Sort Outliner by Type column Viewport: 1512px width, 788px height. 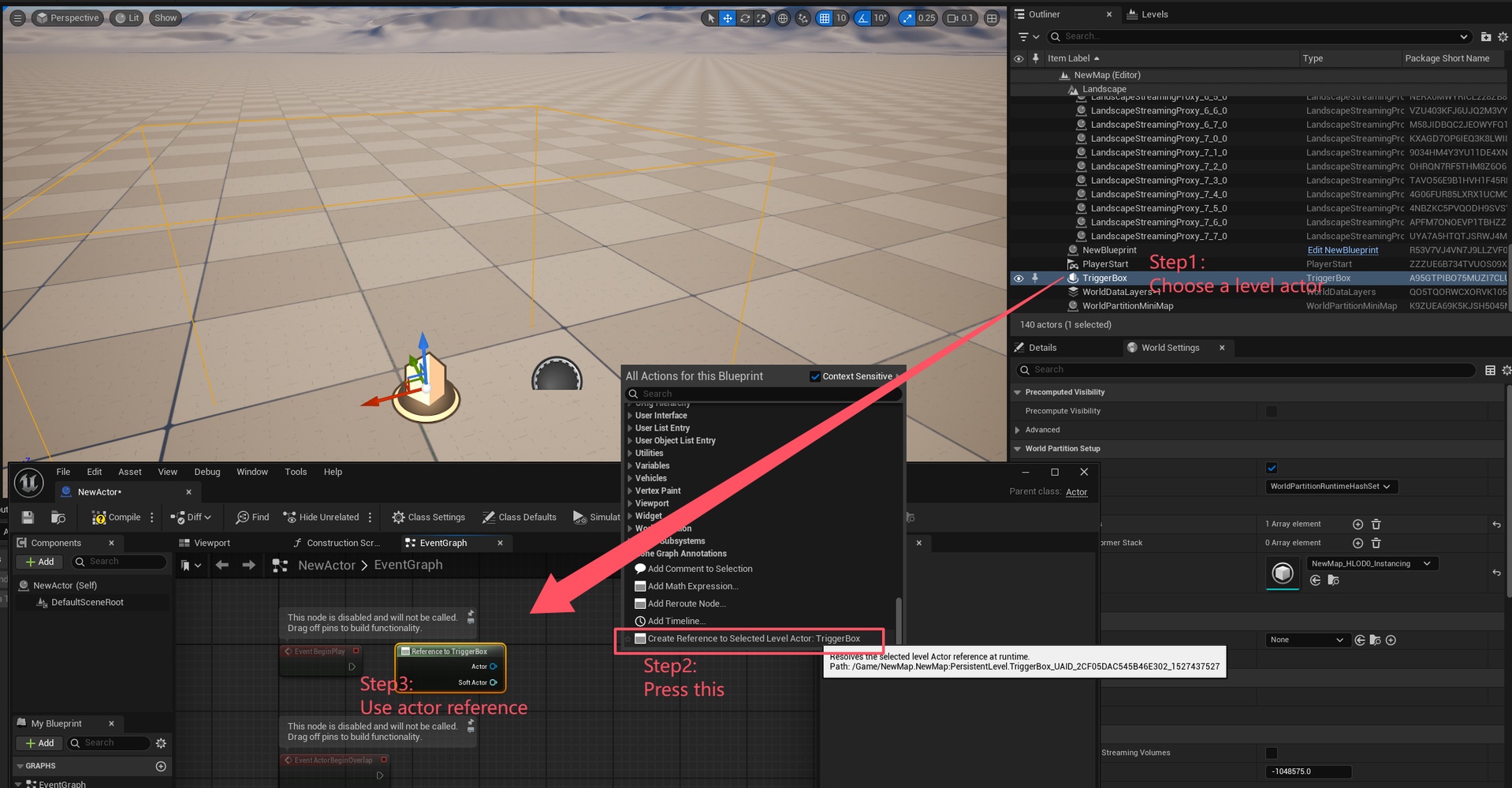tap(1313, 58)
